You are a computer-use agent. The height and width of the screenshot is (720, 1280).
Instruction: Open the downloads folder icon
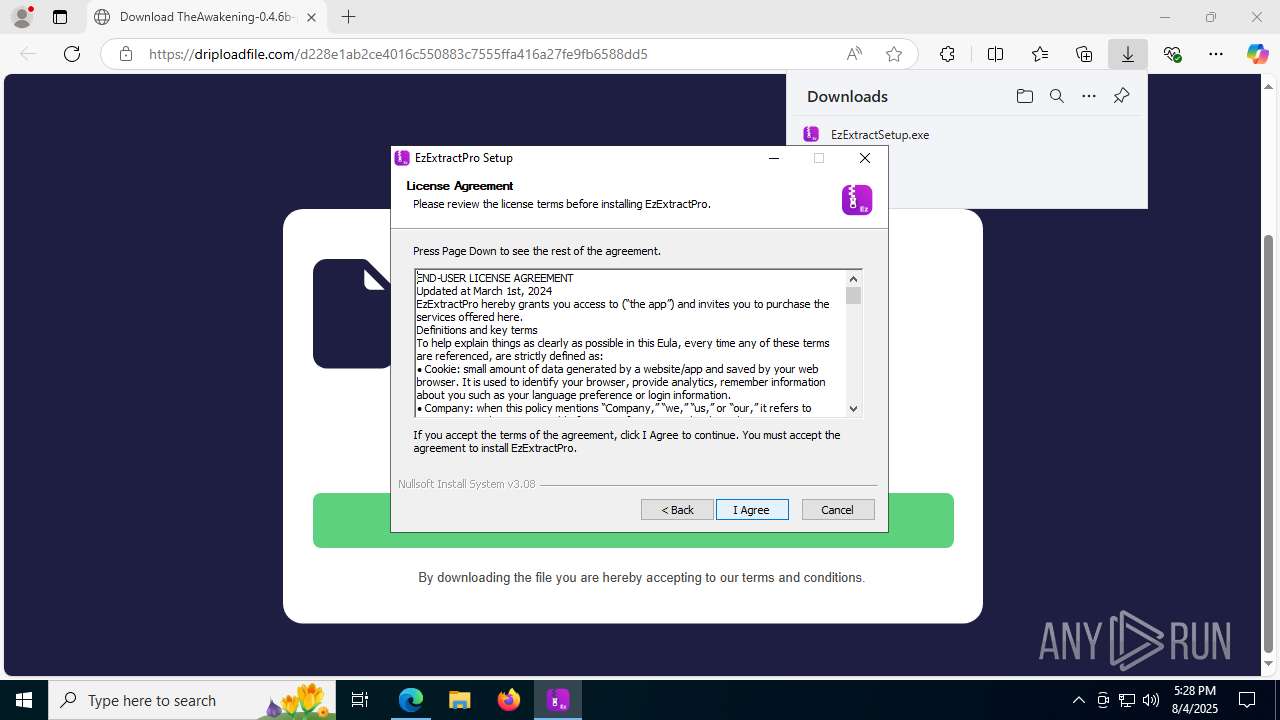pos(1024,96)
